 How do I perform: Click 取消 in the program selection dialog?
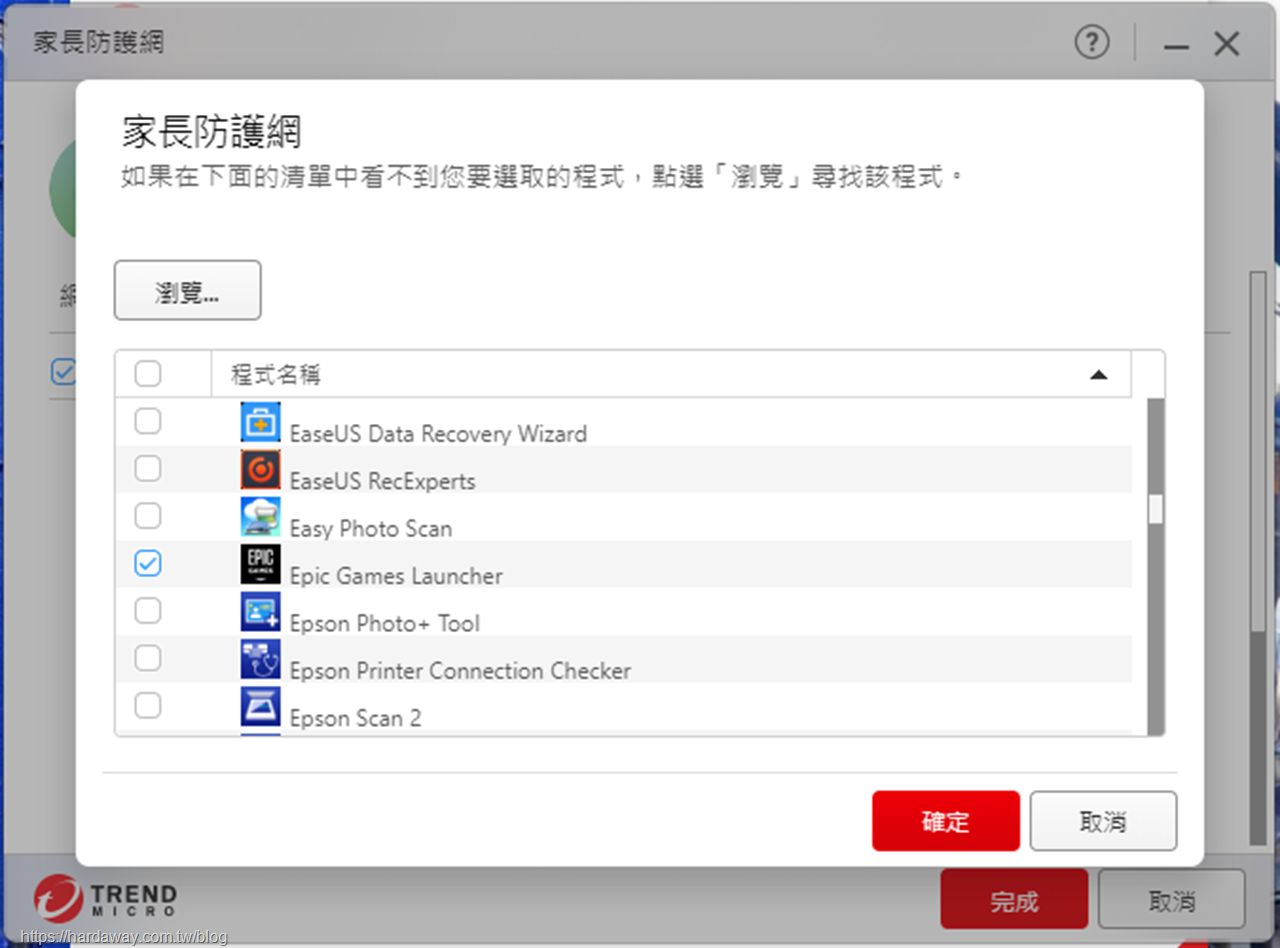tap(1103, 821)
